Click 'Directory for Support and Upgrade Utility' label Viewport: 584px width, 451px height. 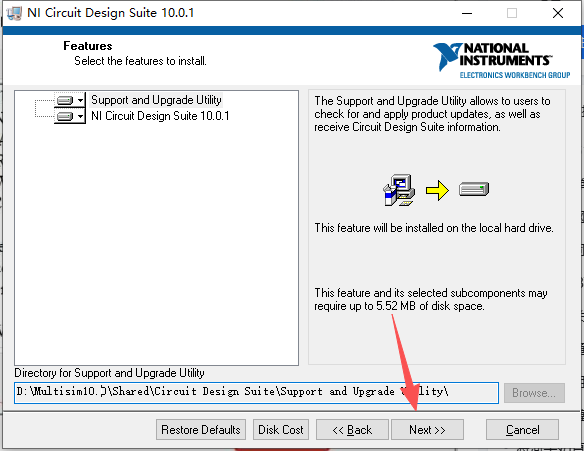pos(110,373)
